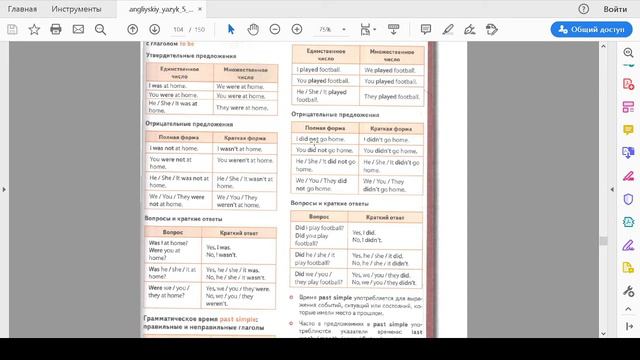Select the arrow selection tool
The width and height of the screenshot is (640, 360).
(x=231, y=29)
